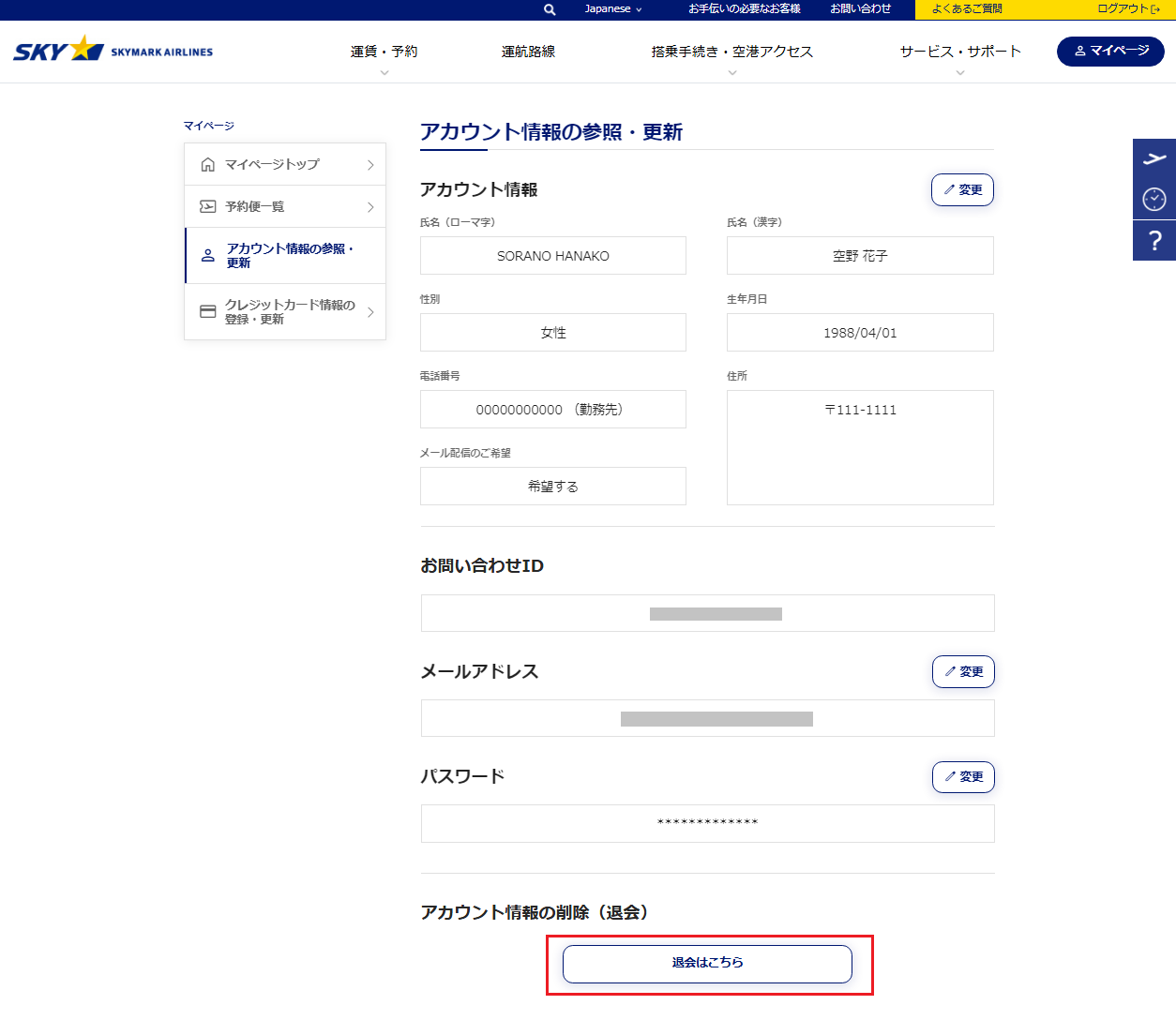The image size is (1176, 1020).
Task: Open the question mark help side icon
Action: point(1154,241)
